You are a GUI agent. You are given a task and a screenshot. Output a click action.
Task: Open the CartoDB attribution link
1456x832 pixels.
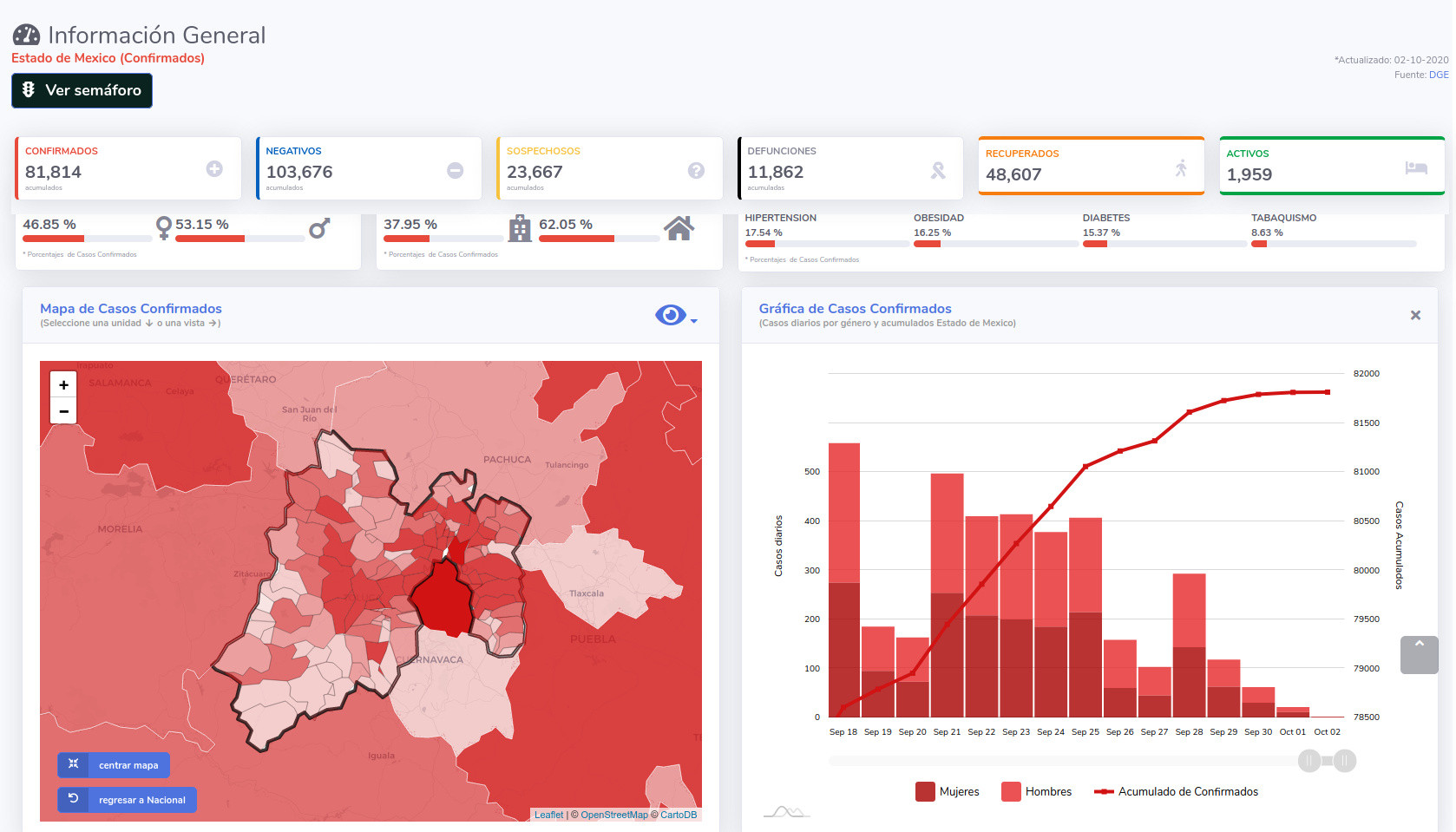(x=679, y=815)
